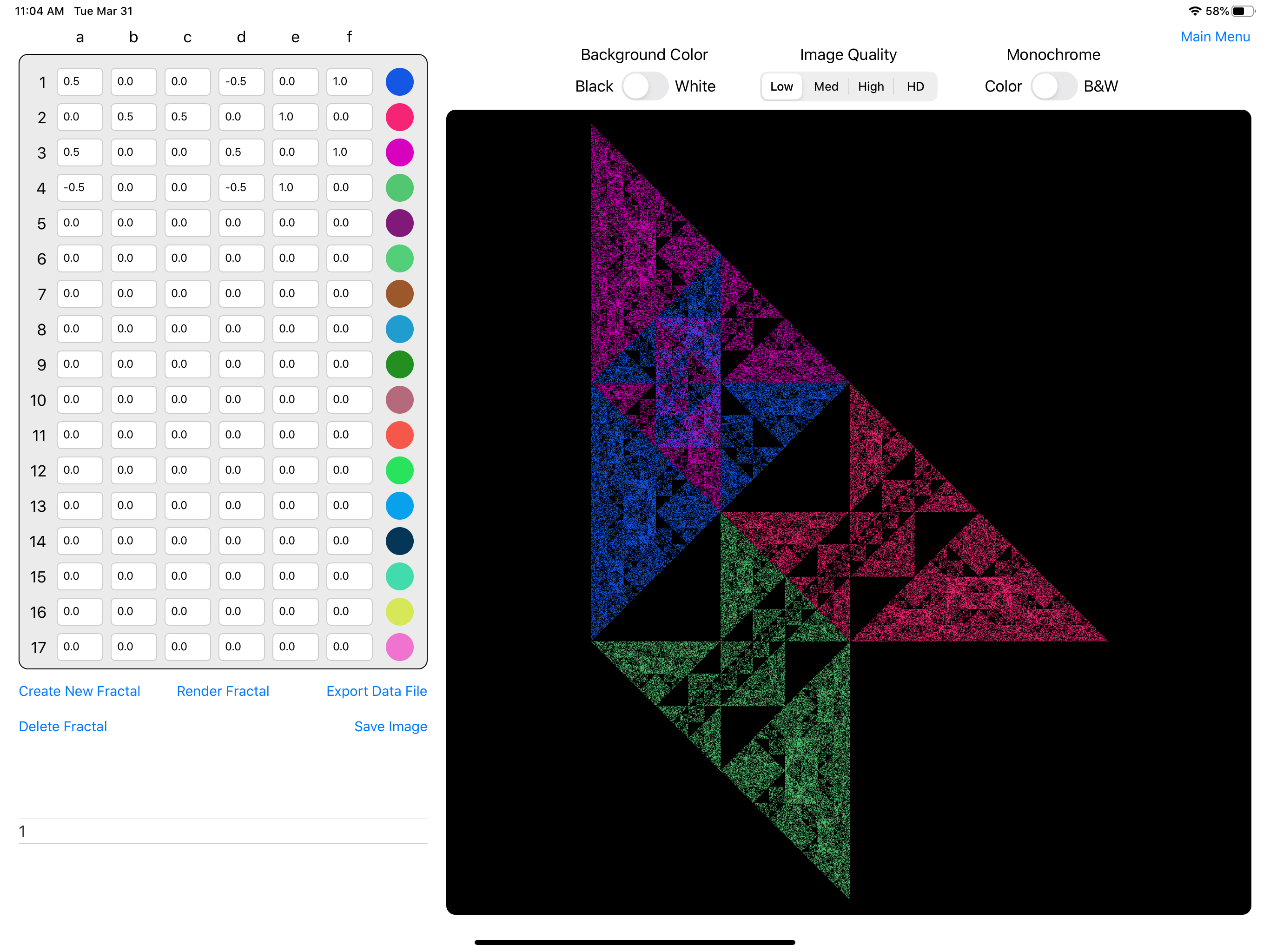Viewport: 1270px width, 952px height.
Task: Switch image quality to HD
Action: (x=914, y=87)
